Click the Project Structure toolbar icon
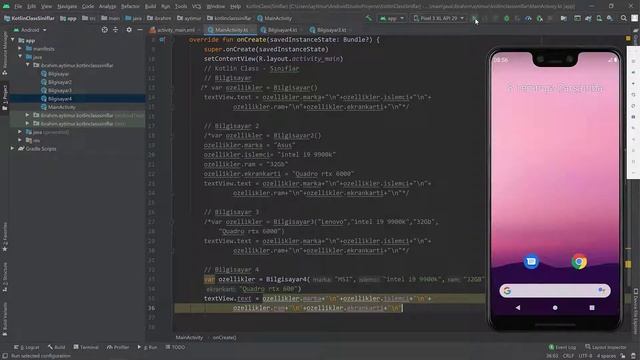Screen dimensions: 640x360 (x=564, y=18)
